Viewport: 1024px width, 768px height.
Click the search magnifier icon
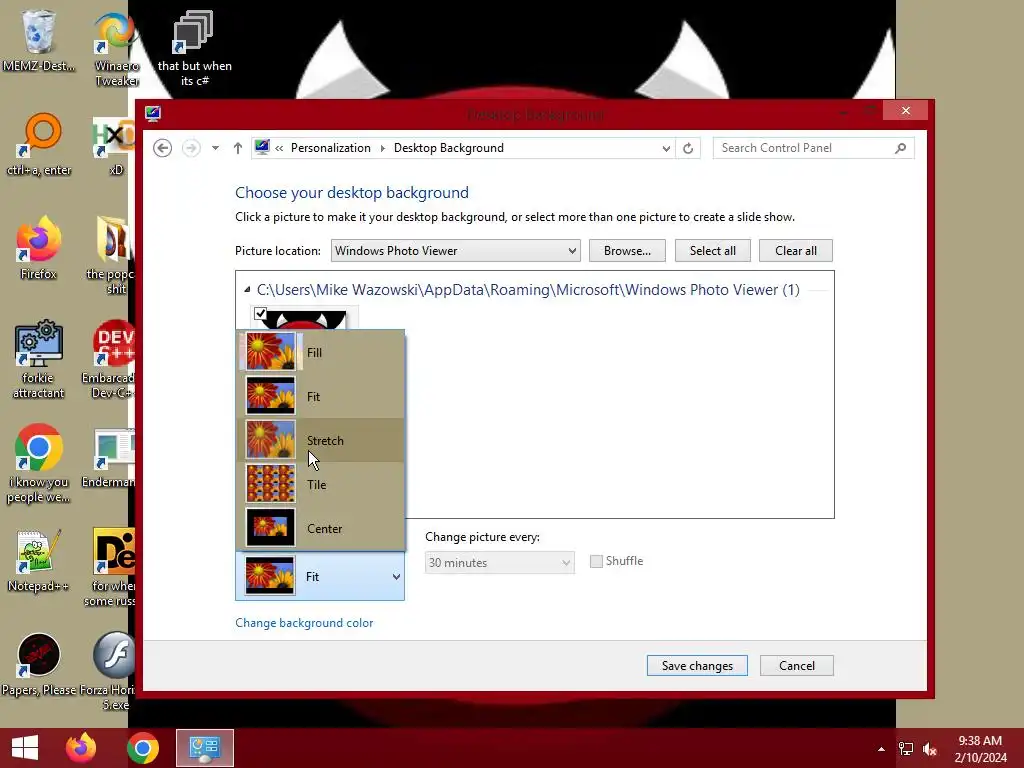[x=901, y=148]
